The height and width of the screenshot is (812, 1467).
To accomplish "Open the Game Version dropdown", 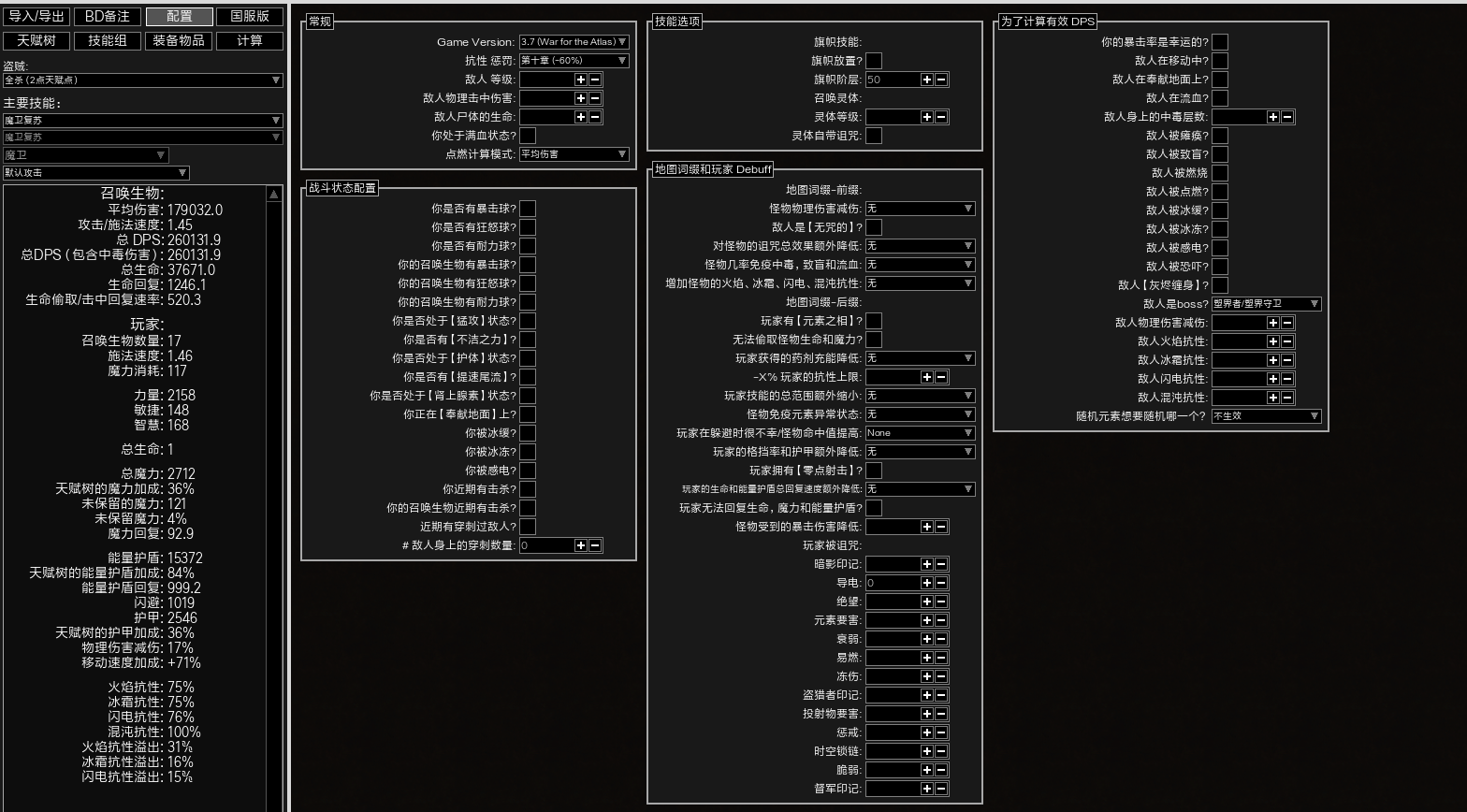I will [574, 42].
